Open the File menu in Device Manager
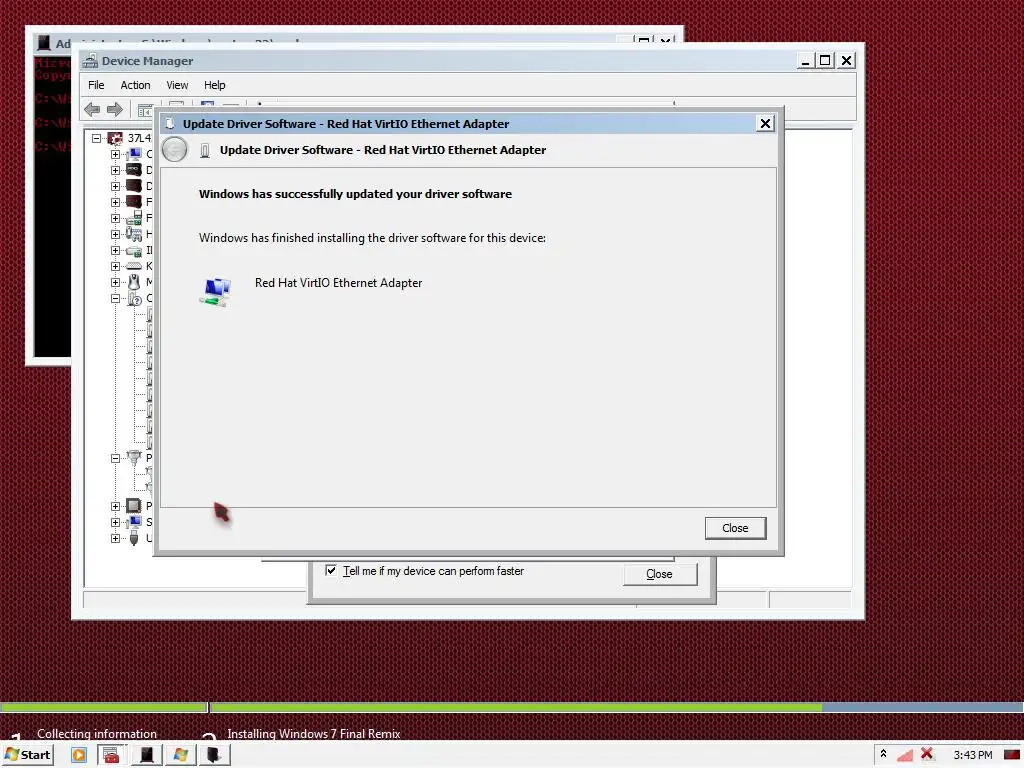Viewport: 1024px width, 768px height. click(x=96, y=85)
